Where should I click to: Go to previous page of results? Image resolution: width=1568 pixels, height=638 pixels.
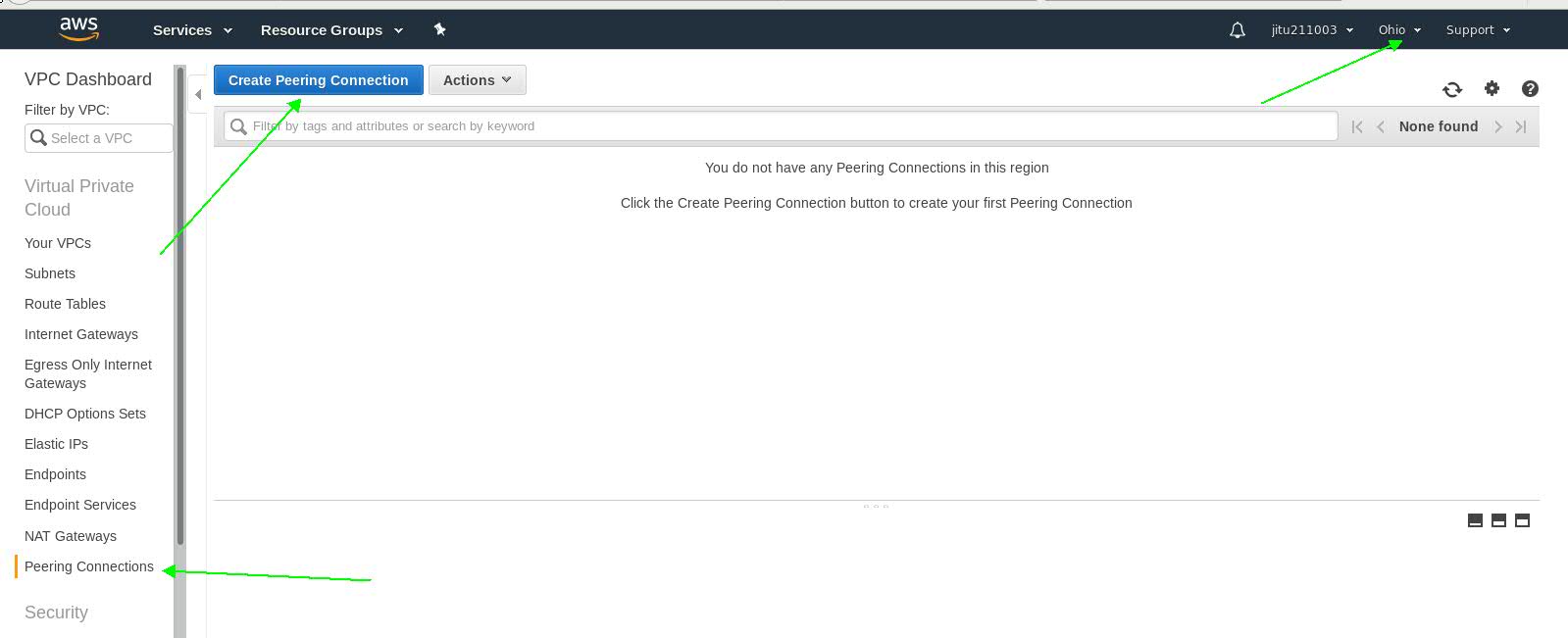coord(1381,126)
